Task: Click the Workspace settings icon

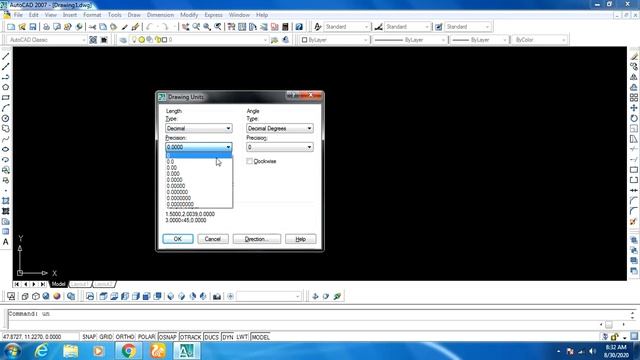Action: [93, 40]
